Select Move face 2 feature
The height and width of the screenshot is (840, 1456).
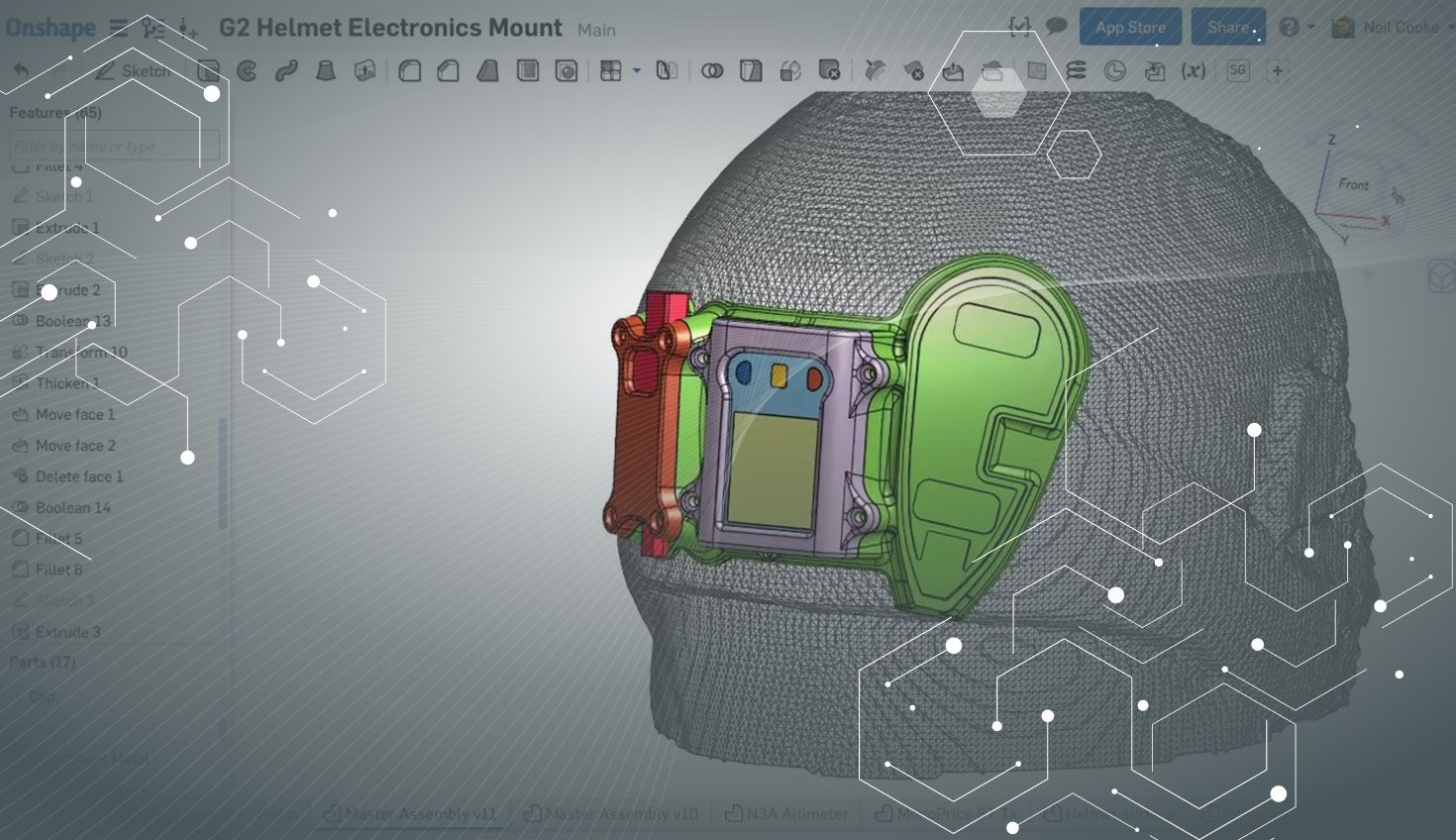pyautogui.click(x=75, y=446)
